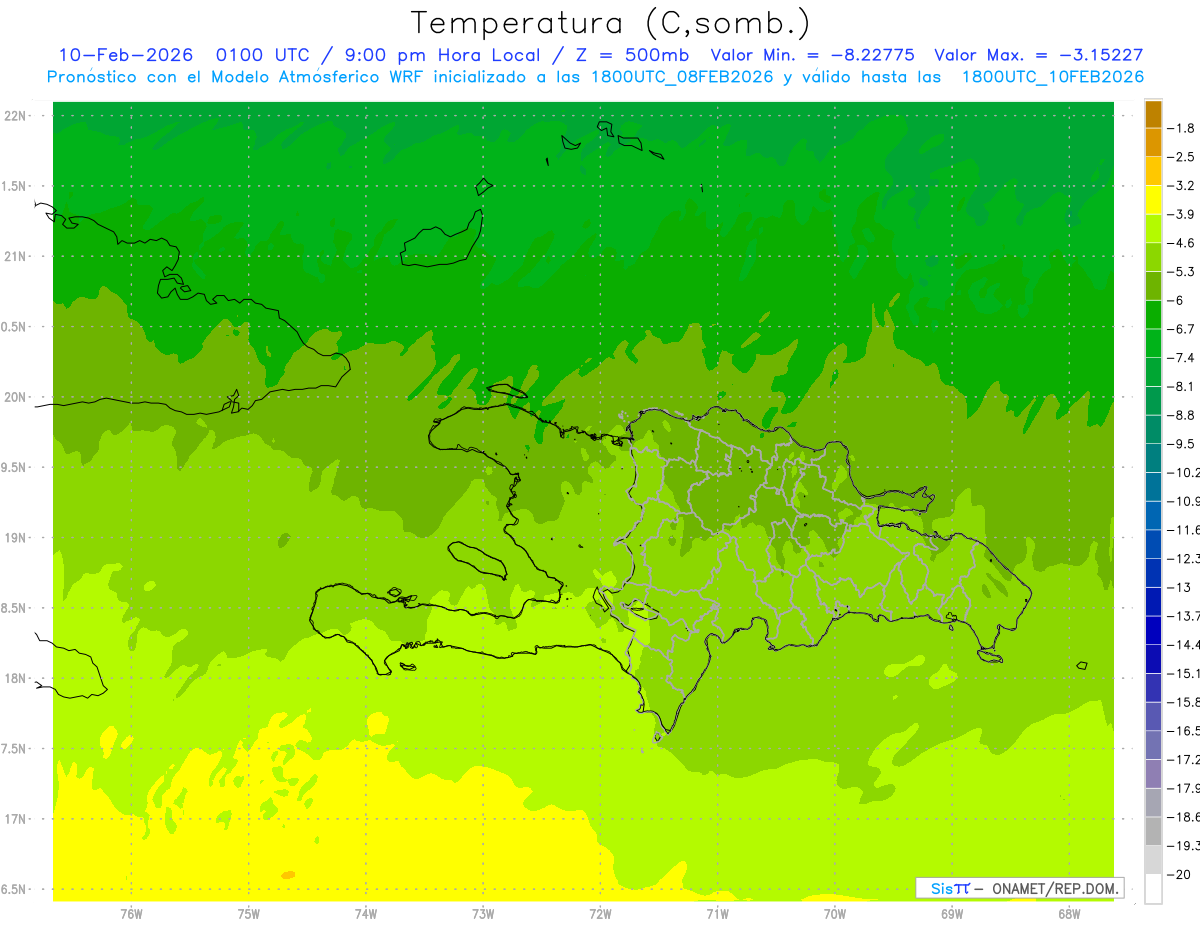Select the '1800UTC_10FEB2026' valid-until time
Screen dimensions: 1200x927
point(1052,77)
